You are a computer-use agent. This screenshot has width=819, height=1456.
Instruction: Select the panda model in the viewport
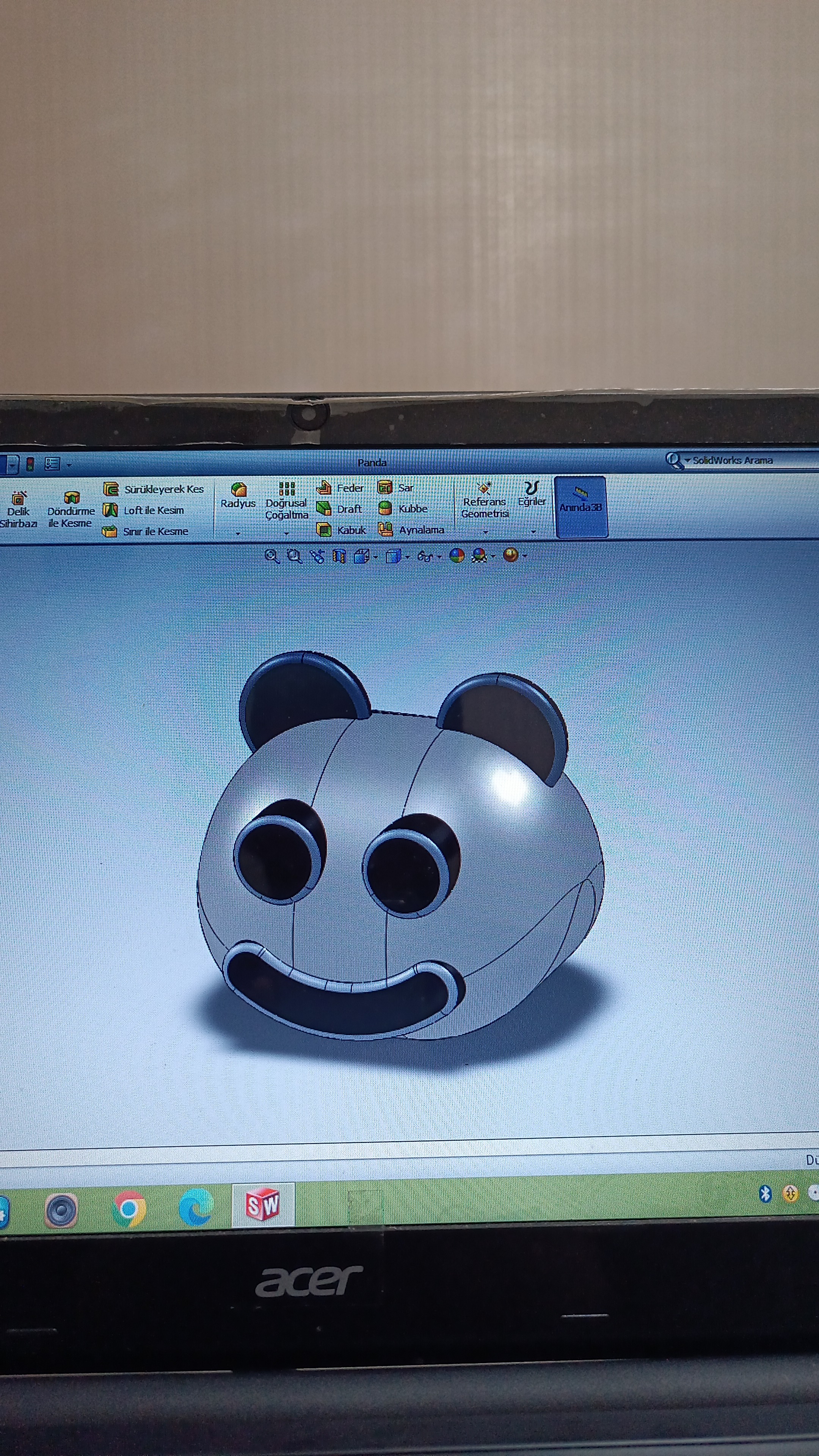pyautogui.click(x=401, y=847)
